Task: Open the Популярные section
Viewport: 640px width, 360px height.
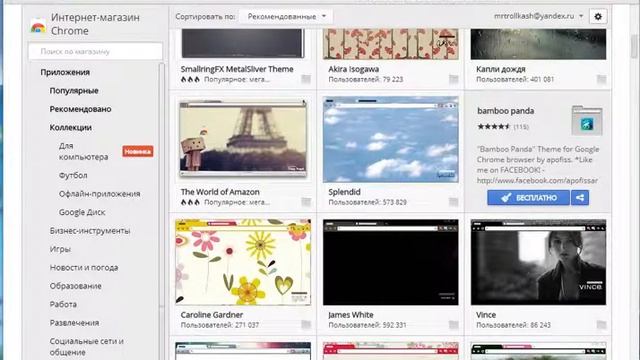Action: point(74,91)
